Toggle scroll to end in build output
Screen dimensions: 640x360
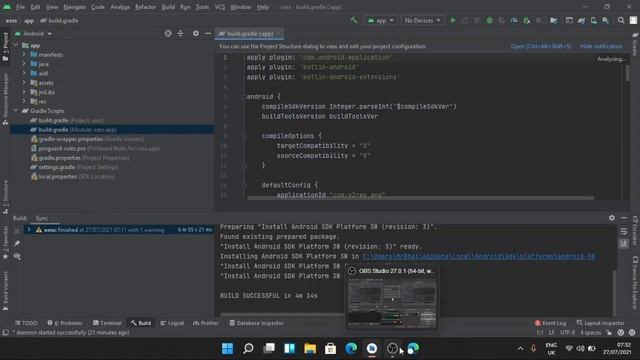click(x=623, y=244)
